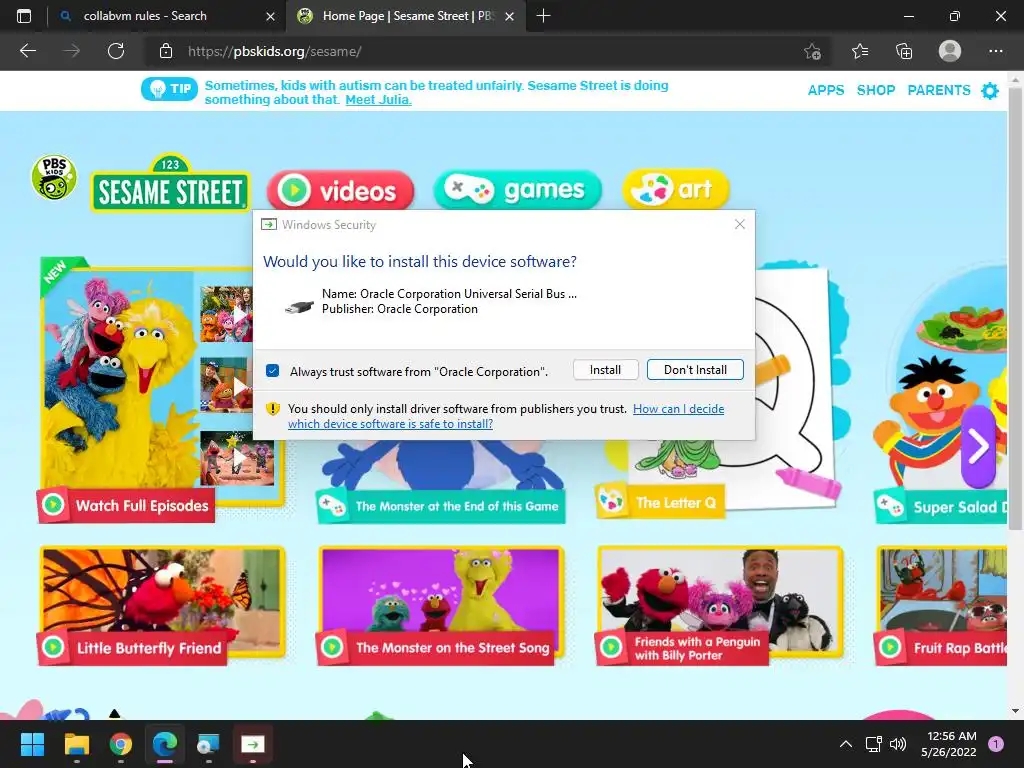The image size is (1024, 768).
Task: Click the Microsoft Edge taskbar icon
Action: (x=165, y=744)
